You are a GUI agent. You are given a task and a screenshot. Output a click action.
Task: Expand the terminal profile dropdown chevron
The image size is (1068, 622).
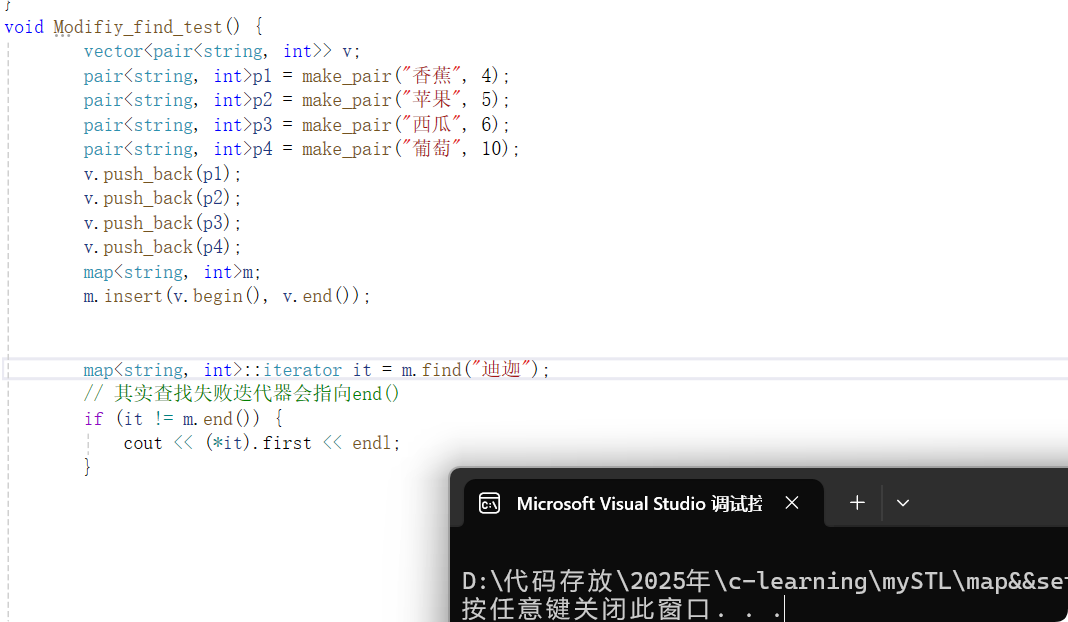(903, 503)
